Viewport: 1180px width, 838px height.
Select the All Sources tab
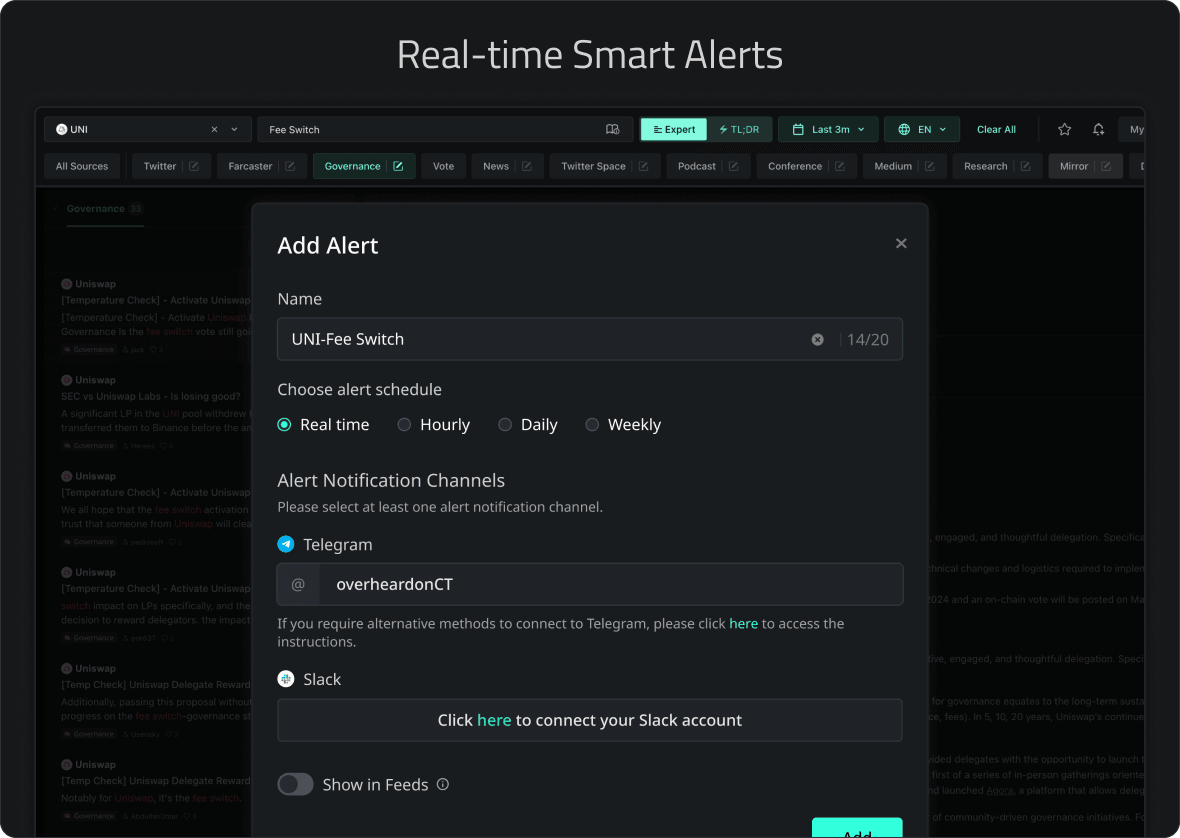click(82, 166)
